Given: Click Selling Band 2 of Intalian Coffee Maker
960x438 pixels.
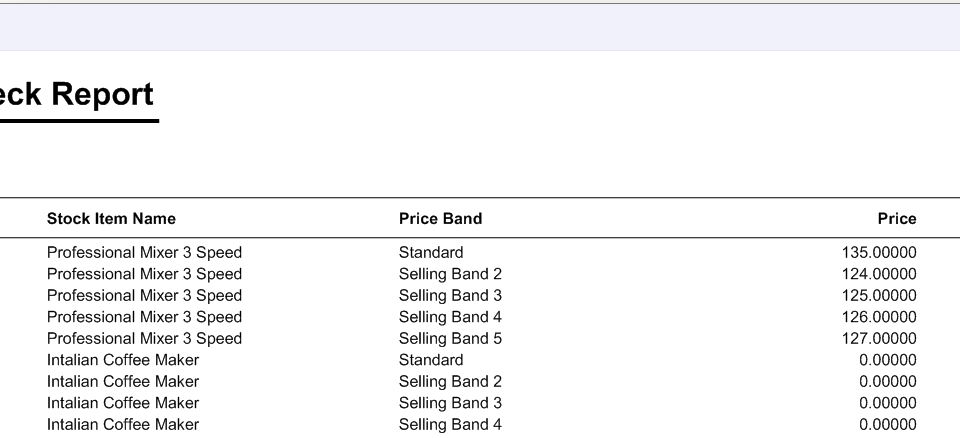Looking at the screenshot, I should pos(450,381).
